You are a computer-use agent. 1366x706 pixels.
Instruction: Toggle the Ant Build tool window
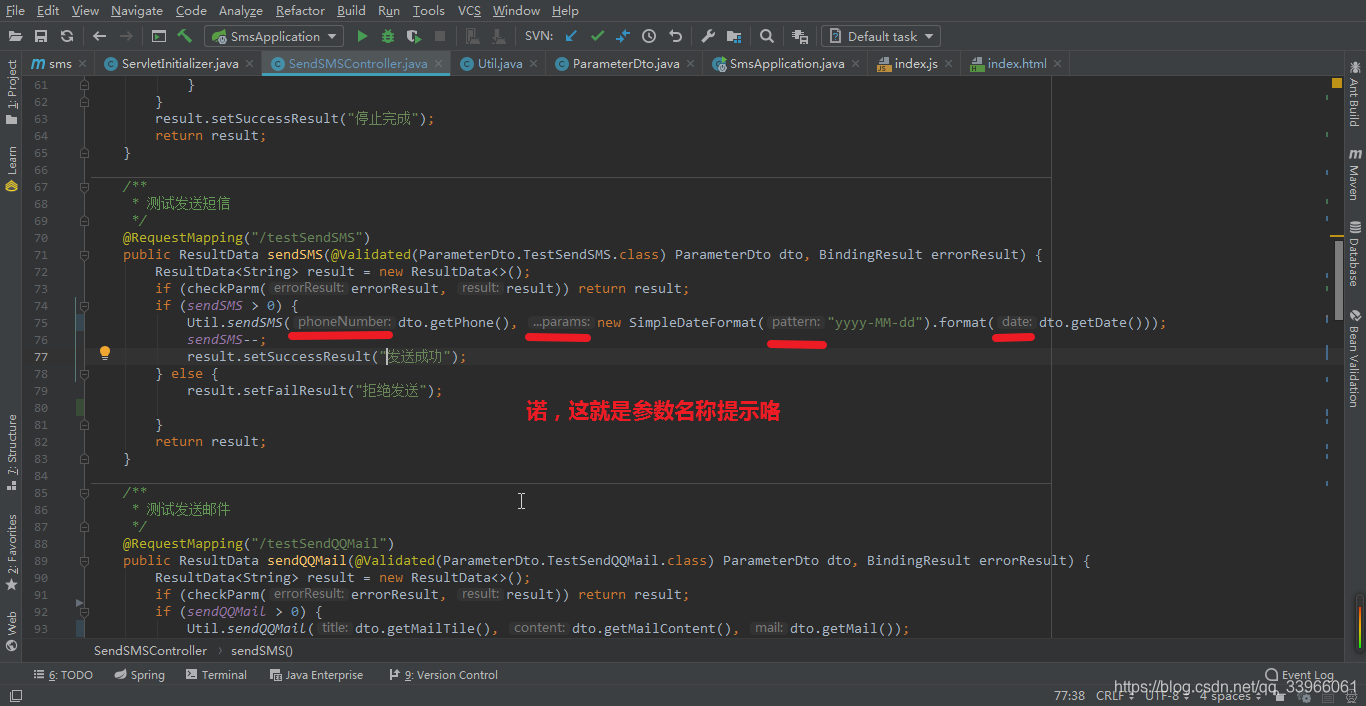coord(1354,94)
